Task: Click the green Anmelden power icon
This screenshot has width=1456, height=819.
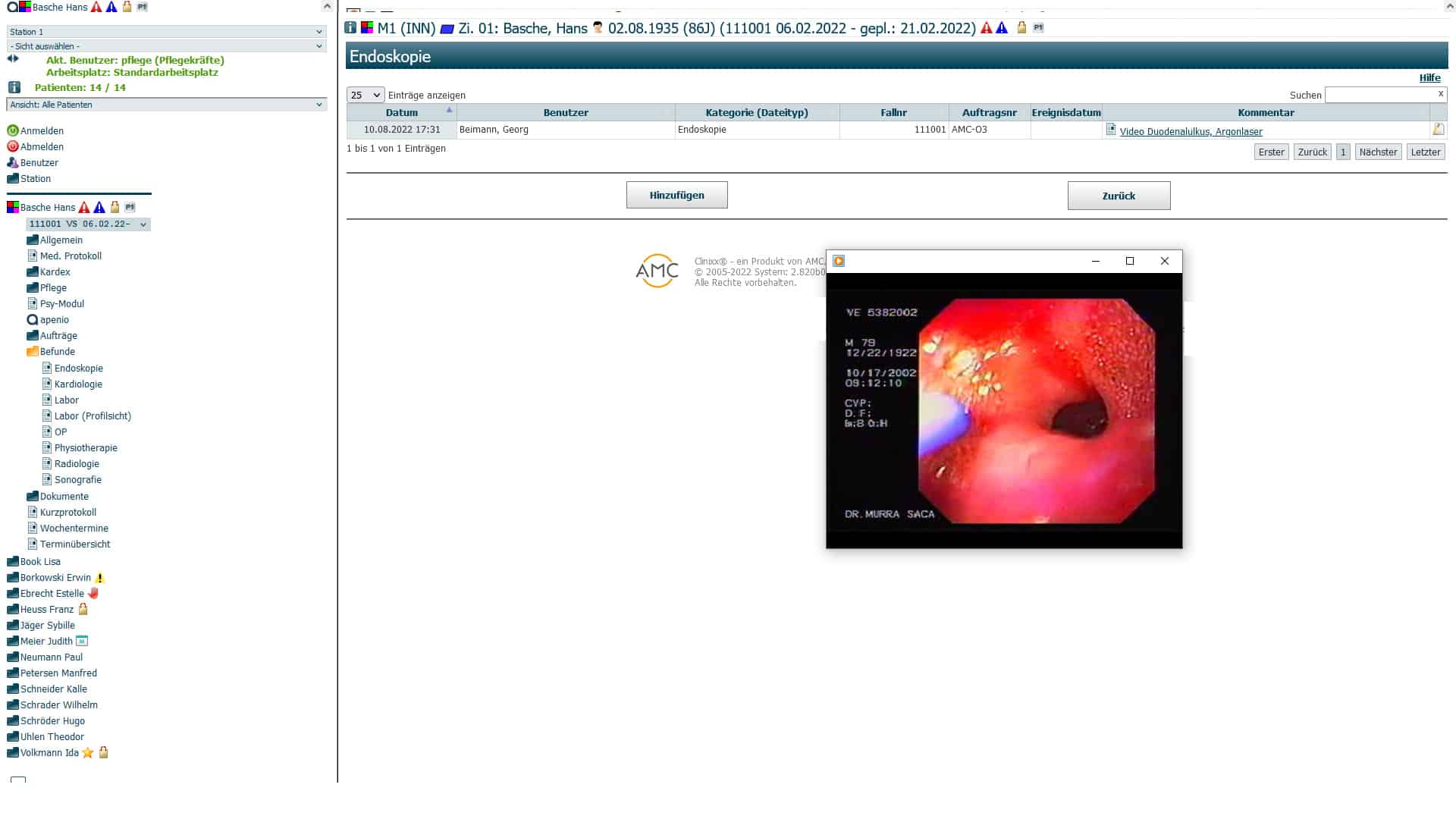Action: (x=12, y=130)
